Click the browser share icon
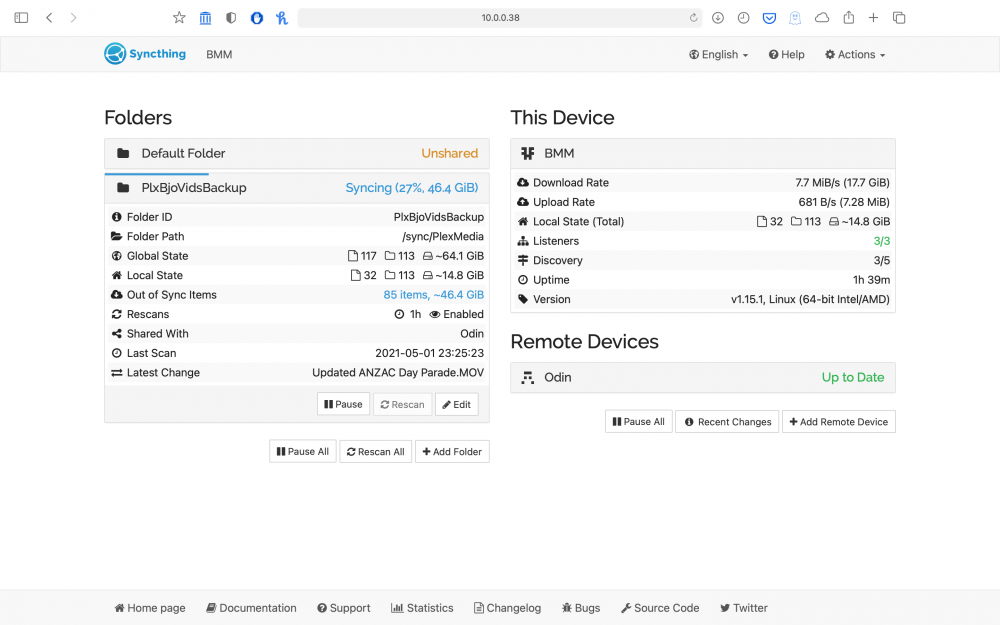The height and width of the screenshot is (625, 1000). (848, 18)
